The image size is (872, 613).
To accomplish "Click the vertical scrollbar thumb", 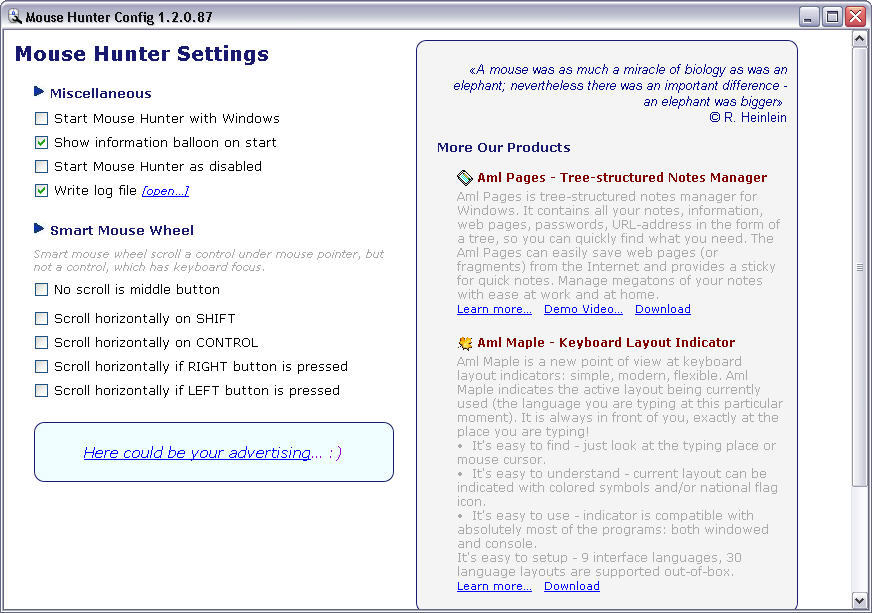I will pyautogui.click(x=859, y=267).
